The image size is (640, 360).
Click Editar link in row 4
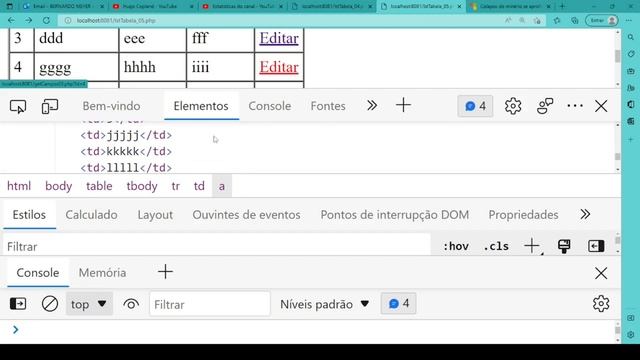point(279,67)
